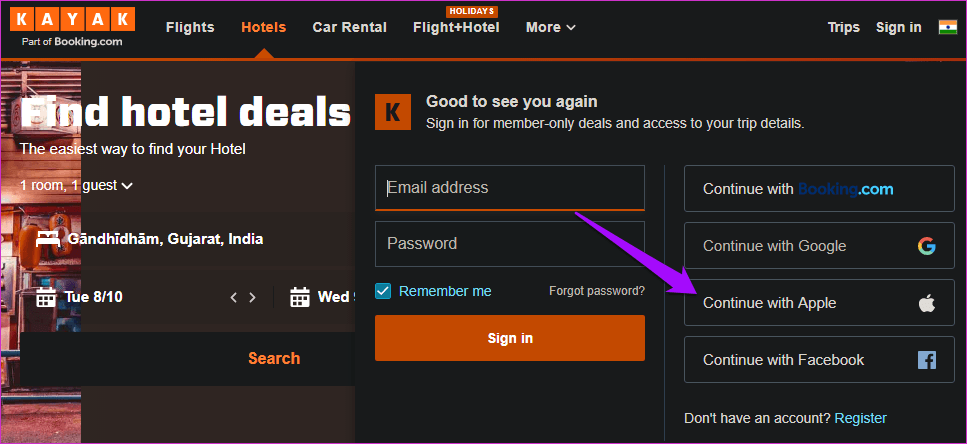Image resolution: width=967 pixels, height=444 pixels.
Task: Open the Forgot password link
Action: pyautogui.click(x=597, y=290)
